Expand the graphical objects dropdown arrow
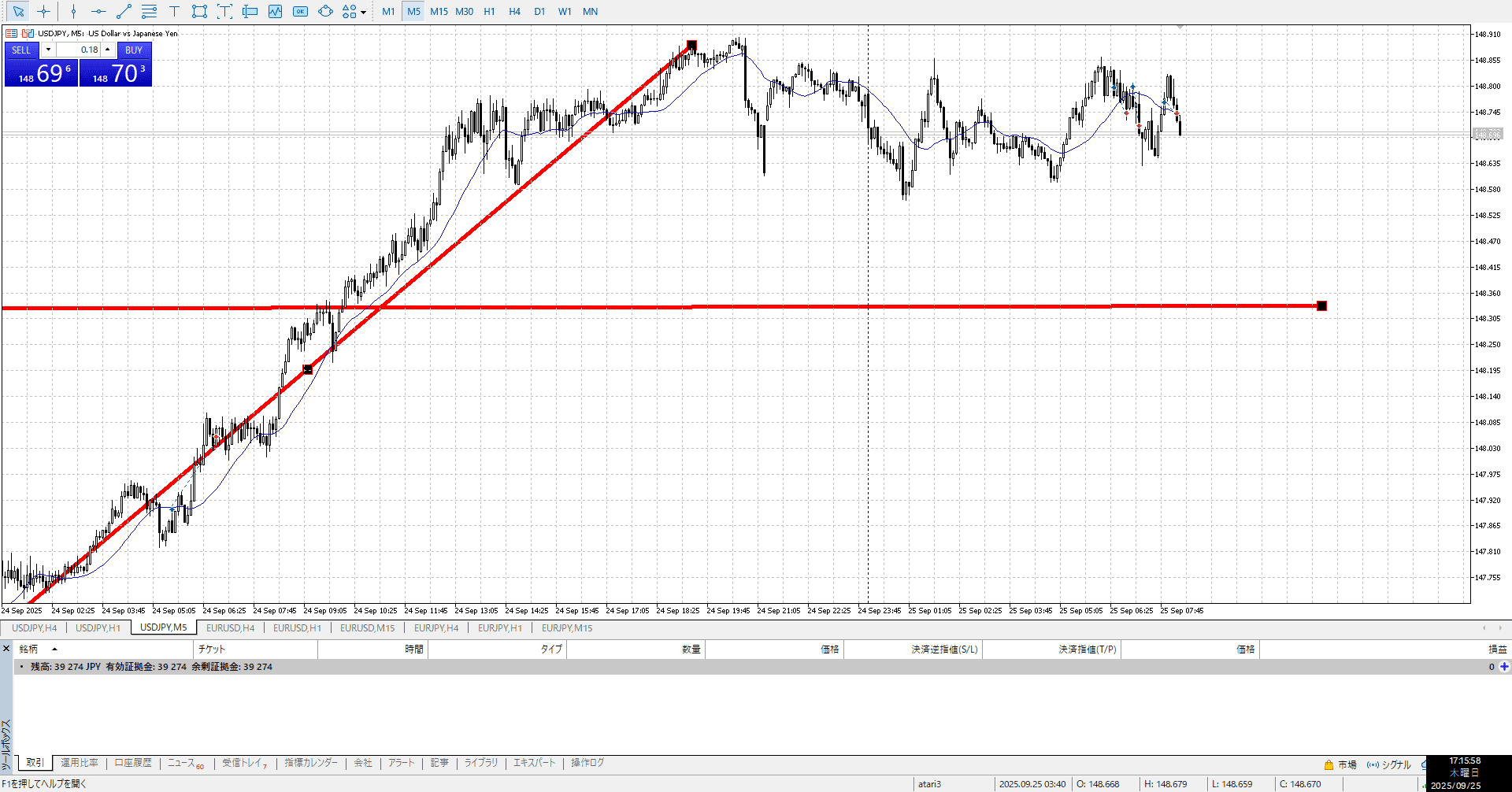The width and height of the screenshot is (1512, 792). pos(363,12)
